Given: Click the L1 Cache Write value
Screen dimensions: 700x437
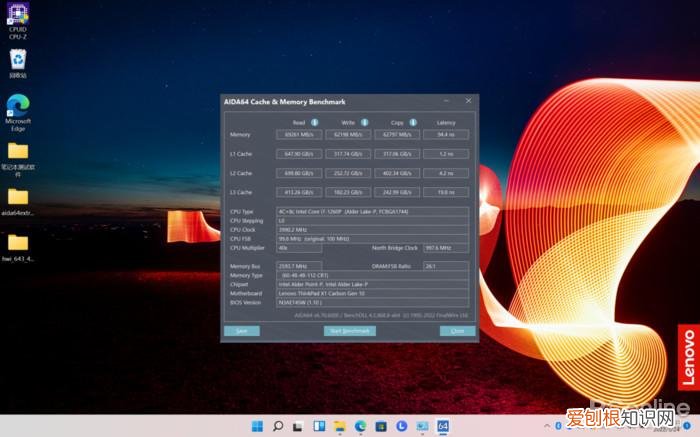Looking at the screenshot, I should 348,154.
